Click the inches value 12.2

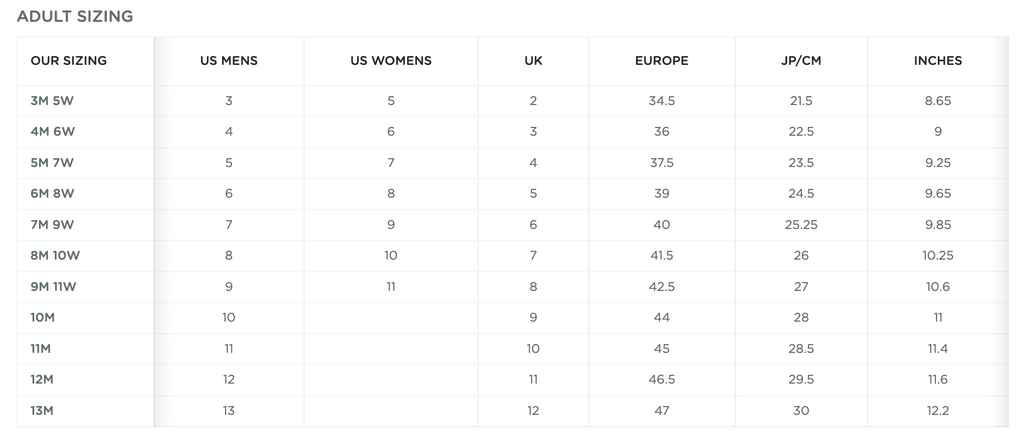[x=938, y=411]
